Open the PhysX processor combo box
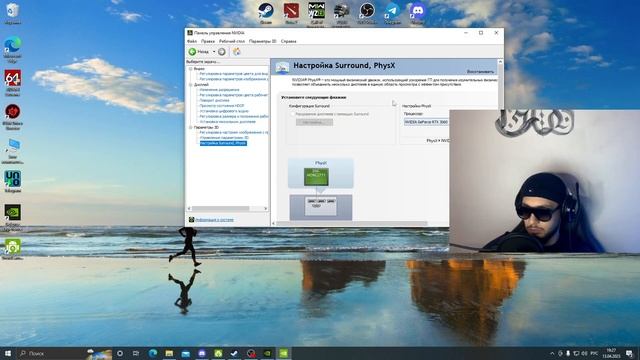This screenshot has height=360, width=640. [x=426, y=122]
